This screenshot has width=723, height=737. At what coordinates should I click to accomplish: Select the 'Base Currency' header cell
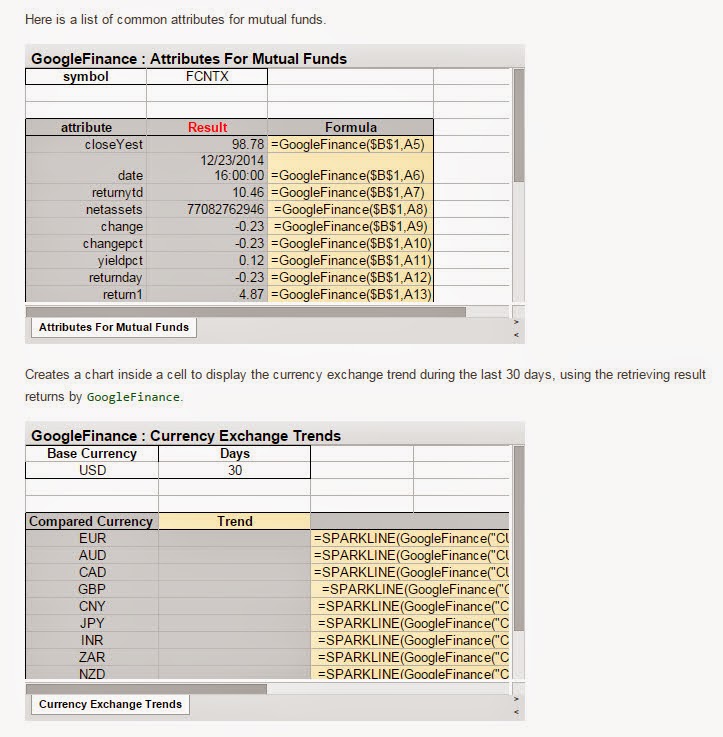[x=92, y=454]
